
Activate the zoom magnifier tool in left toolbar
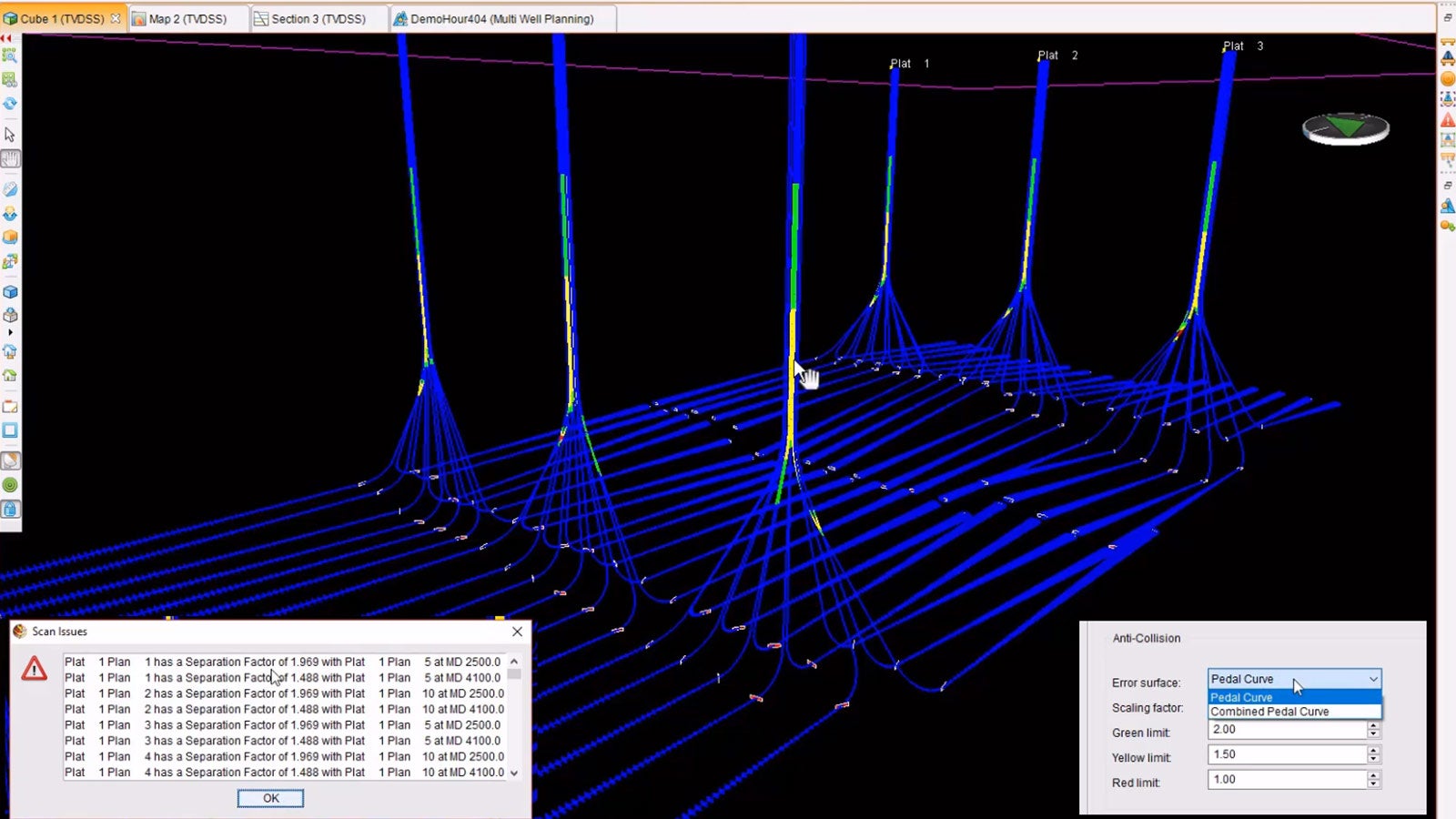(10, 56)
